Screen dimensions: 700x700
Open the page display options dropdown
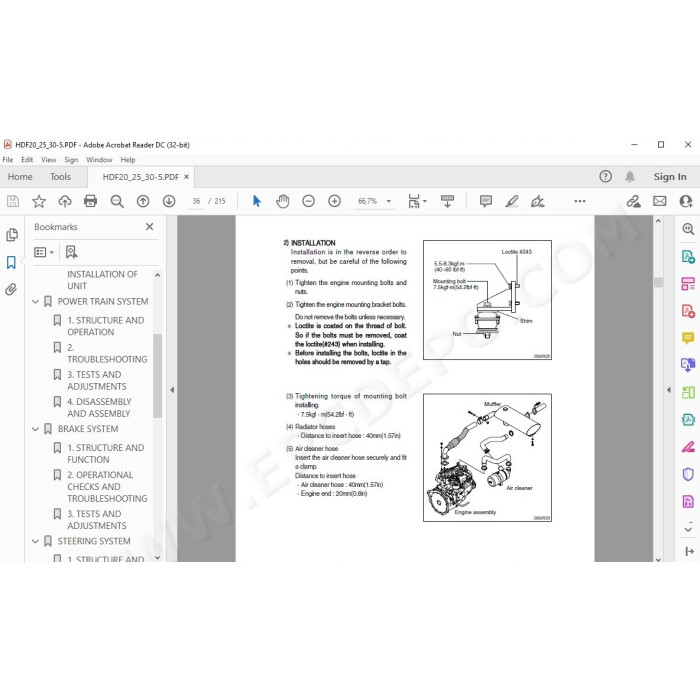(x=425, y=201)
